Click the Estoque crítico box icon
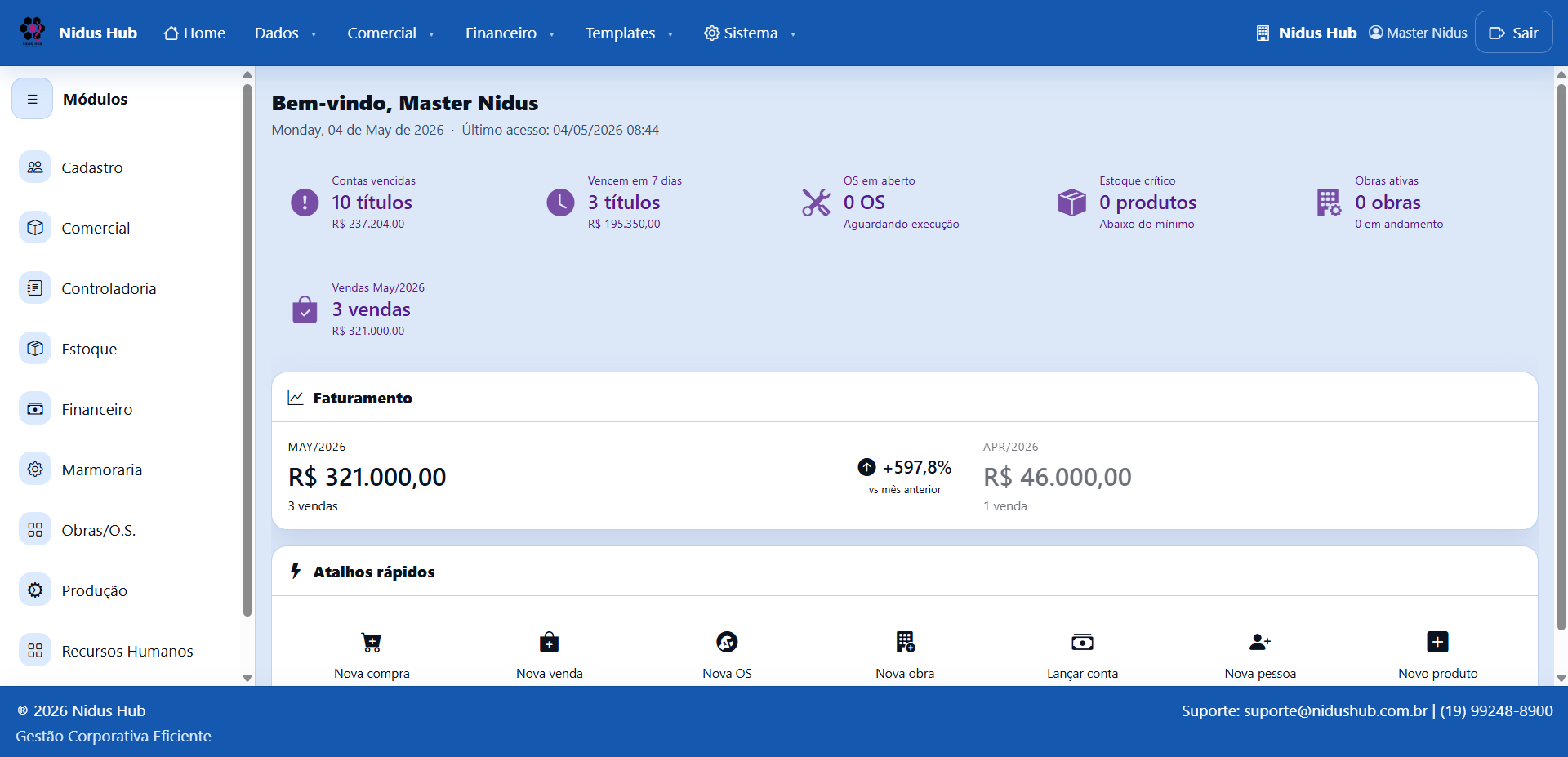This screenshot has height=757, width=1568. click(x=1071, y=202)
